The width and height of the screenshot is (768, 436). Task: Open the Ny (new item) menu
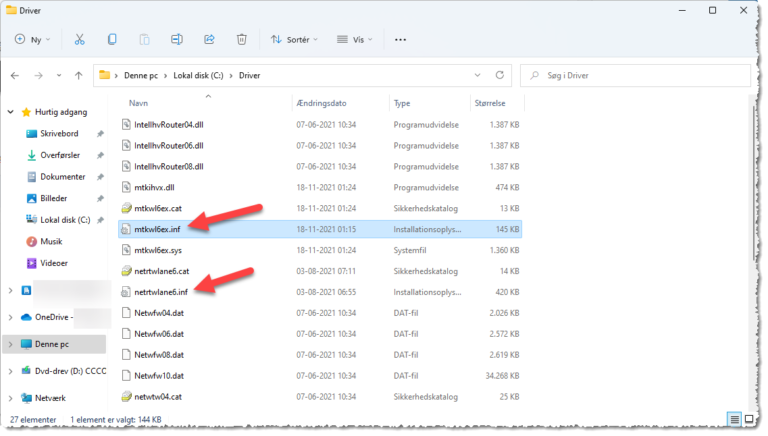[x=32, y=40]
